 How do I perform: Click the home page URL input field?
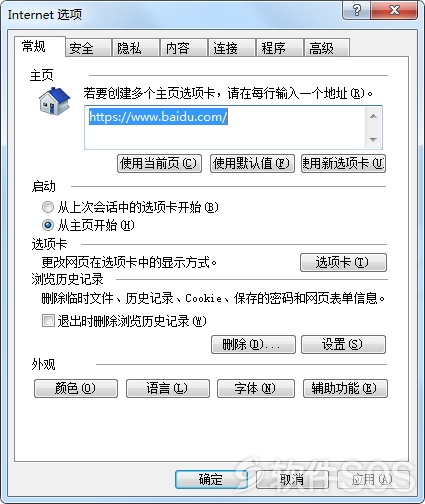(225, 127)
